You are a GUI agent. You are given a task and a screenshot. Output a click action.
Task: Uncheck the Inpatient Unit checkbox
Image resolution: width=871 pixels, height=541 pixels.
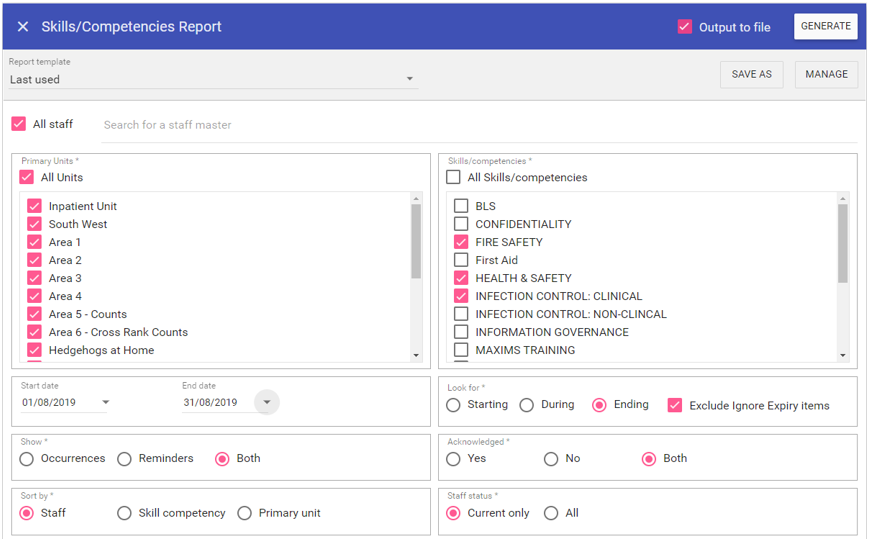pyautogui.click(x=35, y=206)
